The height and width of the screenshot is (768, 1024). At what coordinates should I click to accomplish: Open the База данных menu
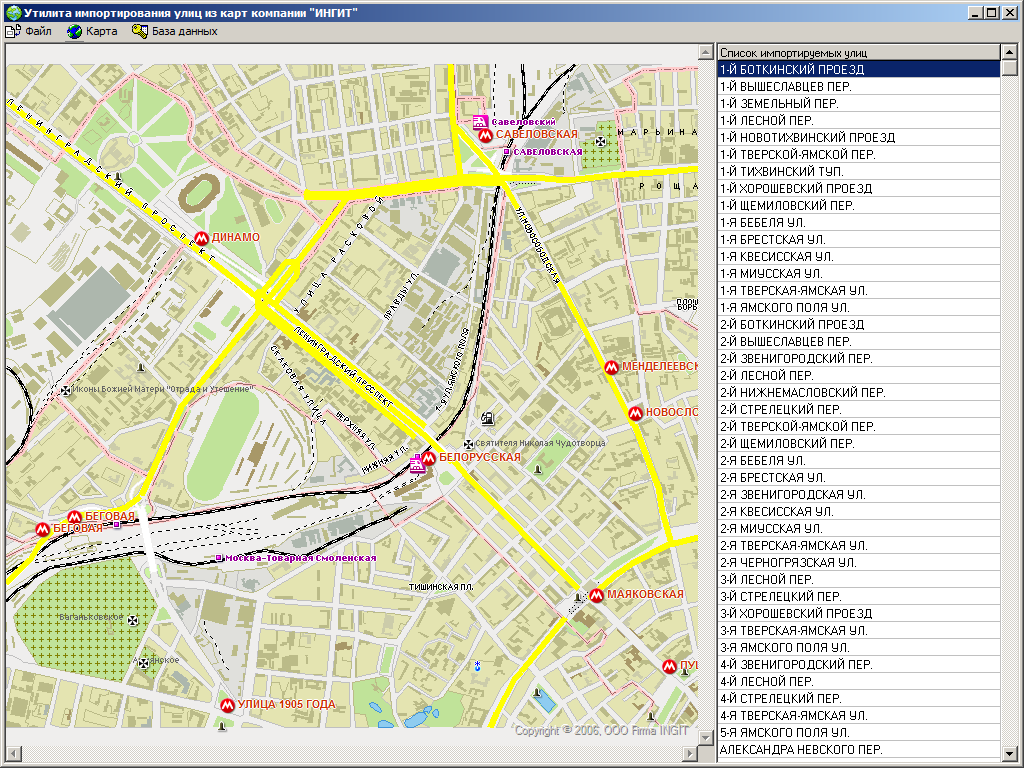tap(175, 31)
